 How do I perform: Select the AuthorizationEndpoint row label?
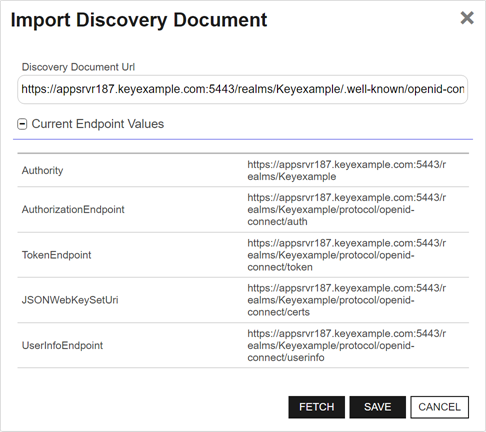click(x=73, y=209)
